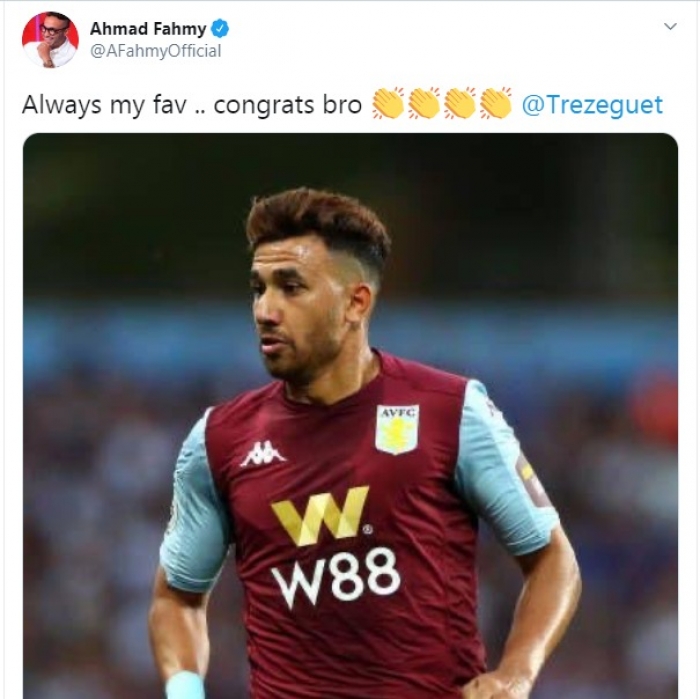Image resolution: width=700 pixels, height=699 pixels.
Task: Click Ahmad Fahmy's profile avatar
Action: click(x=50, y=40)
